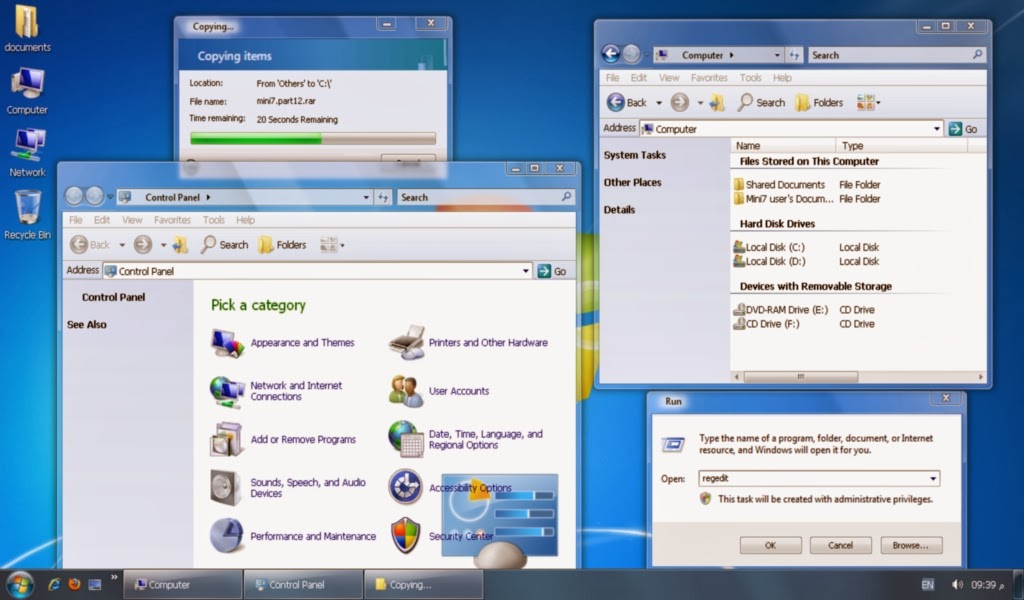
Task: Open Tools menu in Control Panel window
Action: [214, 220]
